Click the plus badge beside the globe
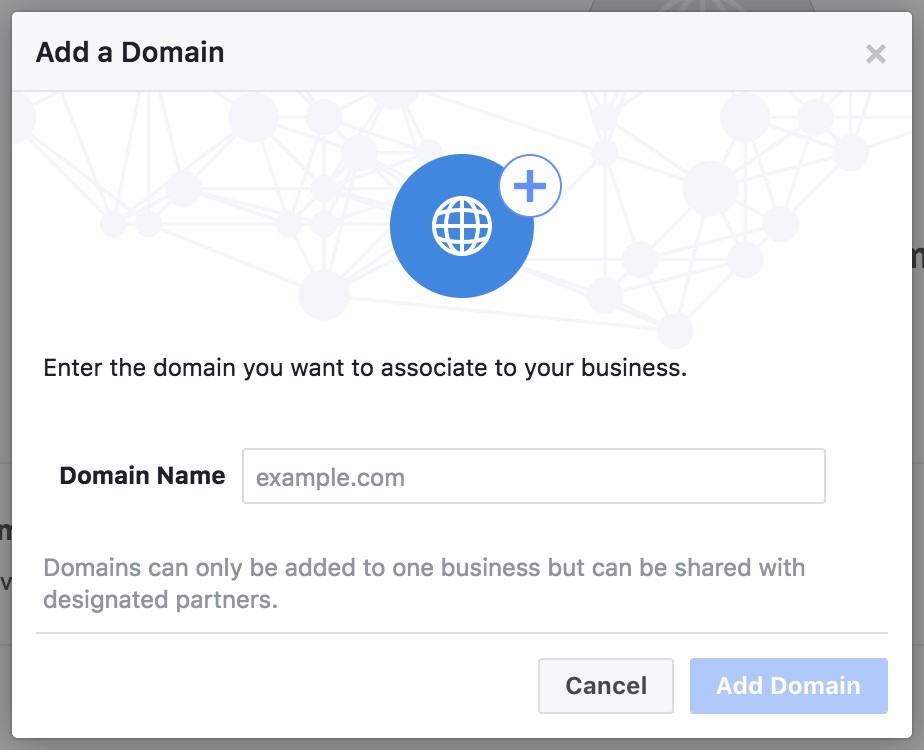924x750 pixels. pos(530,186)
